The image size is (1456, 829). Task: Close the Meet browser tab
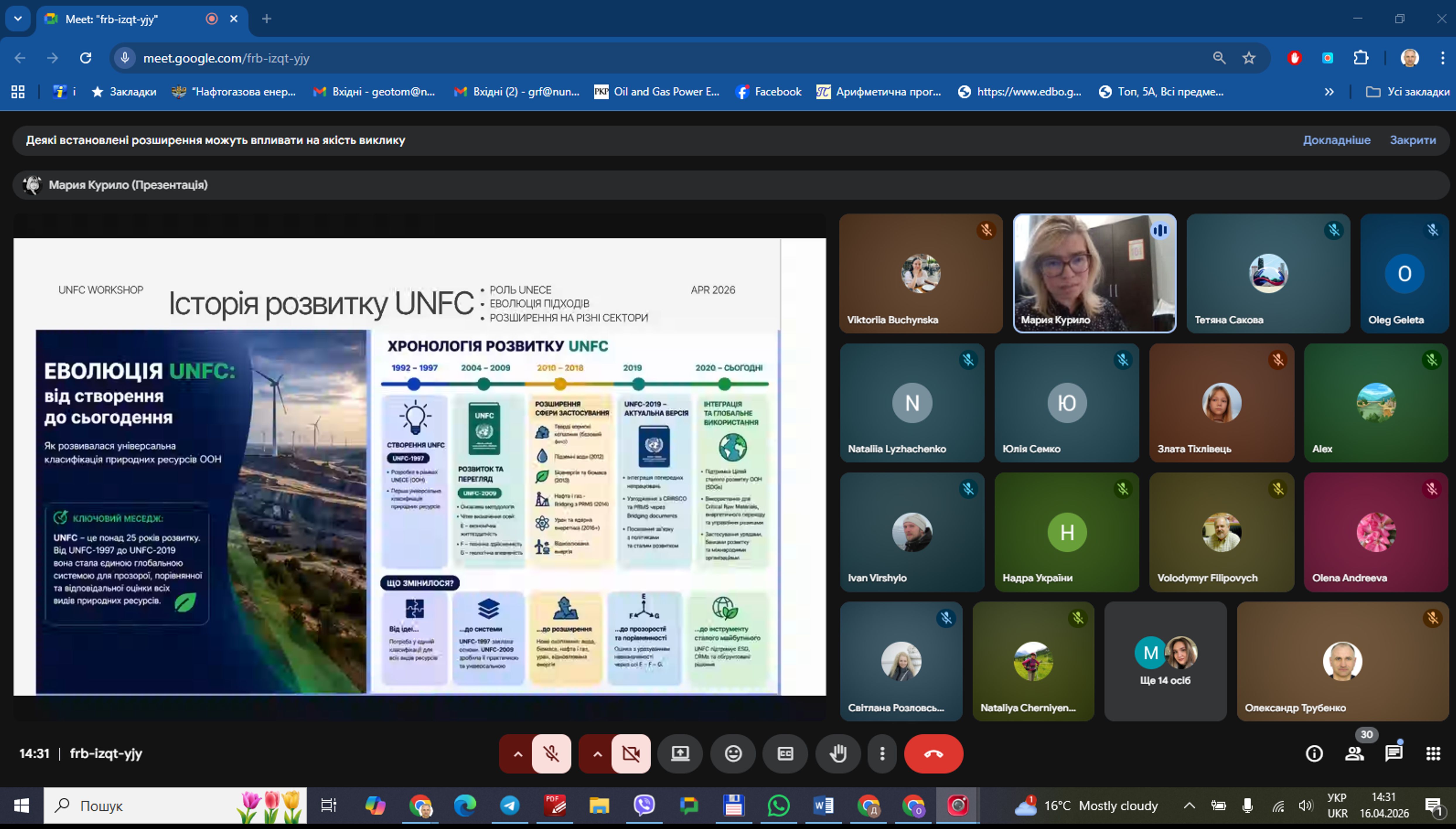pyautogui.click(x=234, y=19)
